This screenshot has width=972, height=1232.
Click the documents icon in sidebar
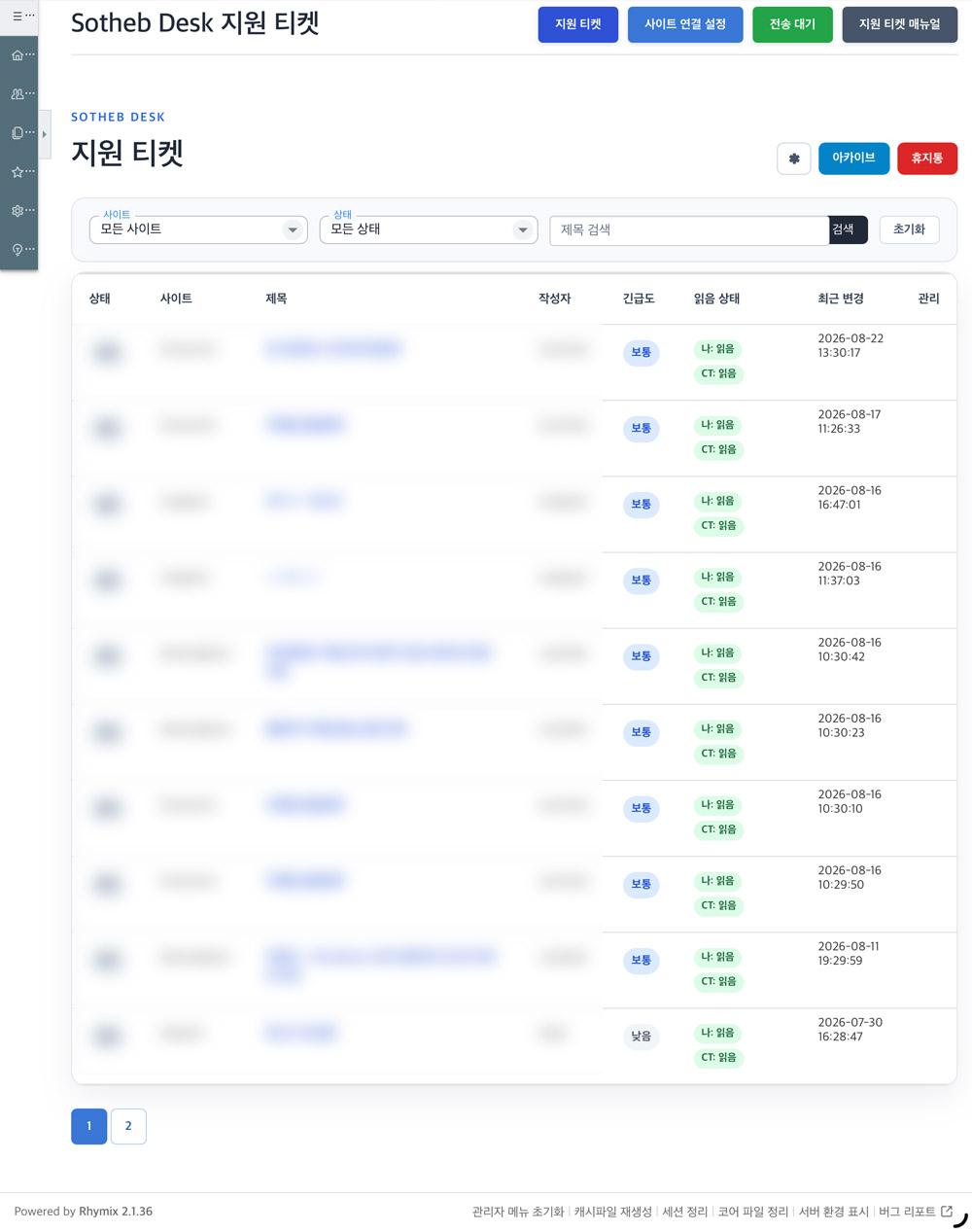pos(17,133)
